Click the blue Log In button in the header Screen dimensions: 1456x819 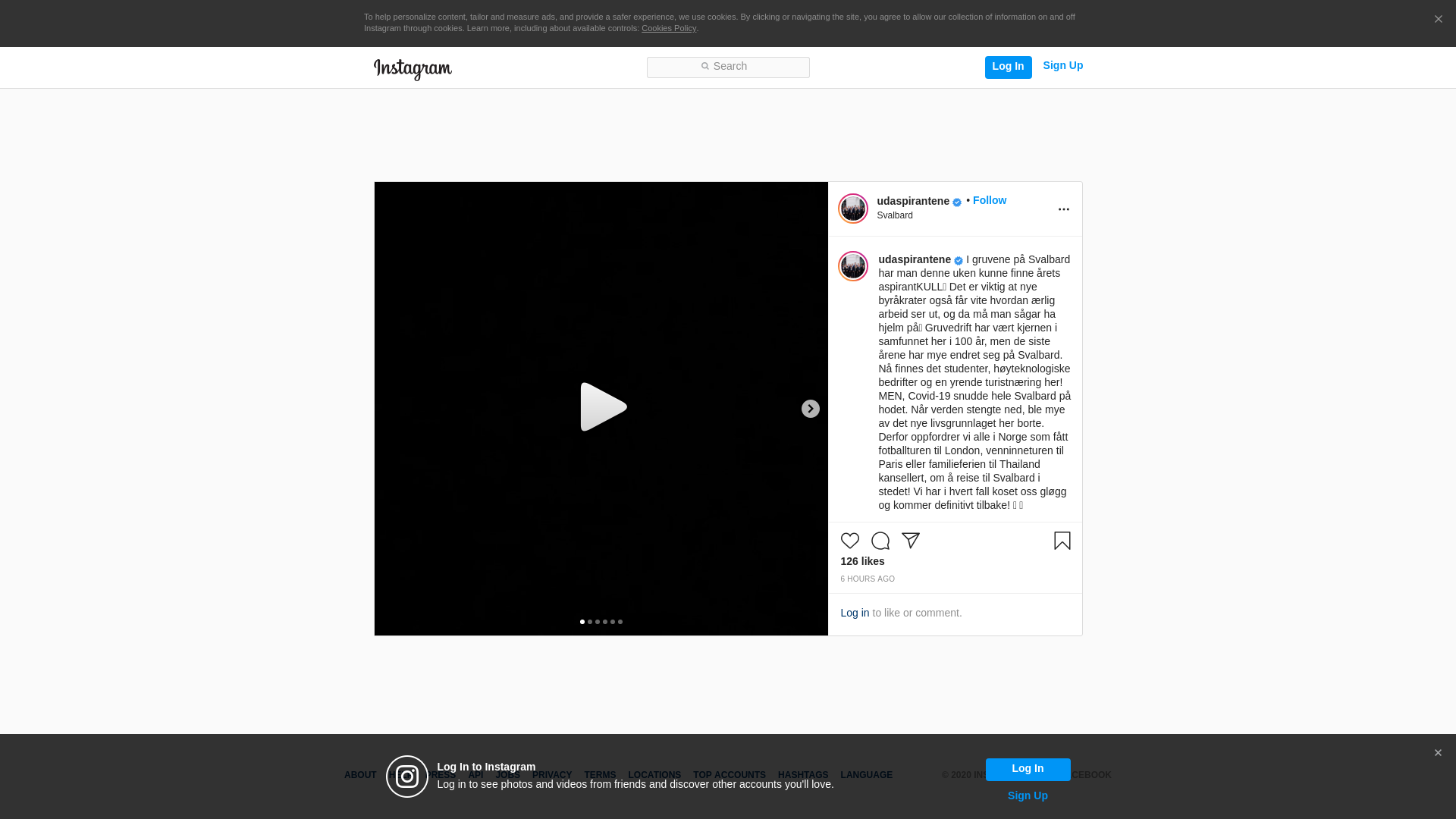1008,67
